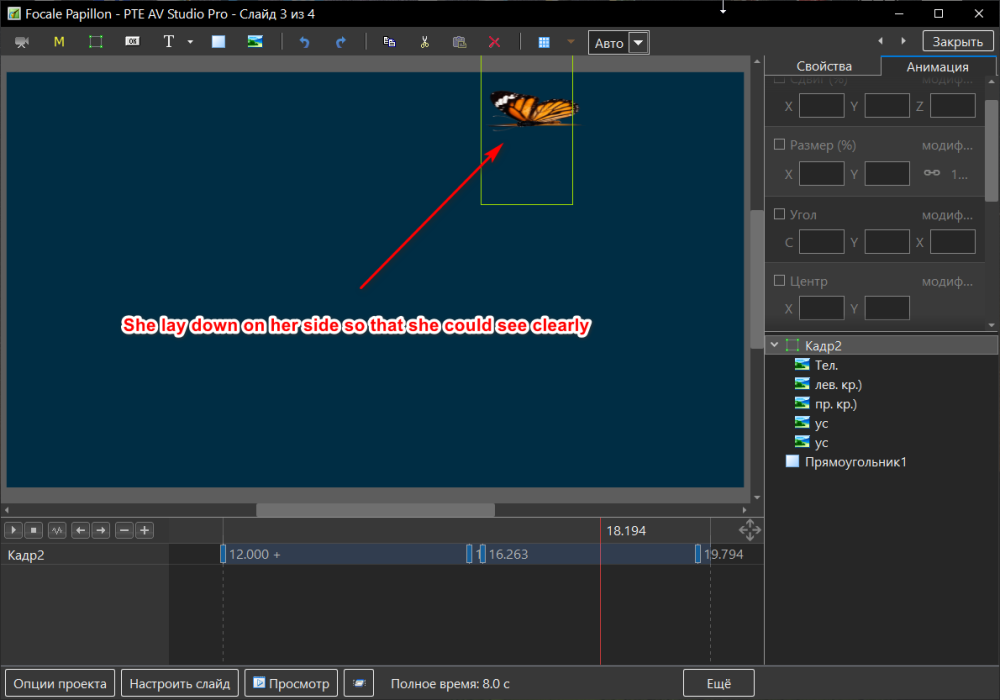Click the scissors cut icon
This screenshot has width=1000, height=700.
click(x=425, y=42)
